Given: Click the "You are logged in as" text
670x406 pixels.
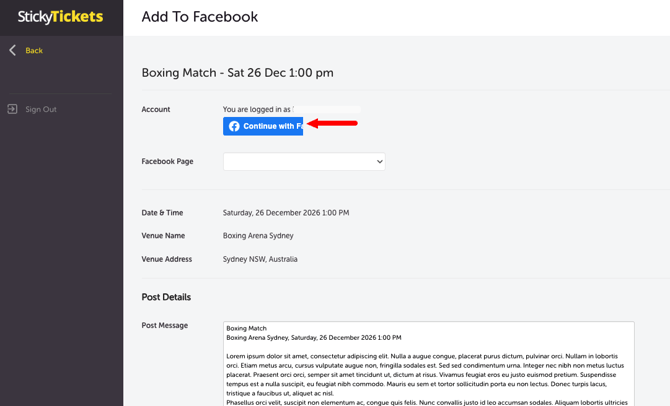Looking at the screenshot, I should click(257, 109).
